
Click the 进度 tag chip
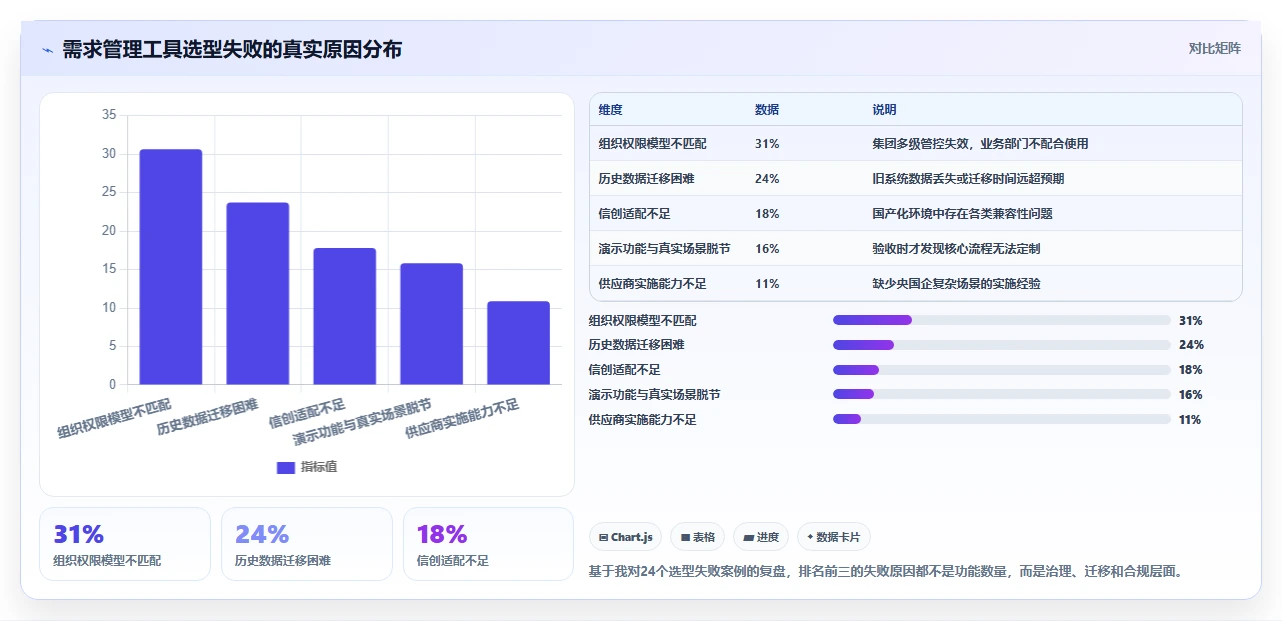point(761,537)
